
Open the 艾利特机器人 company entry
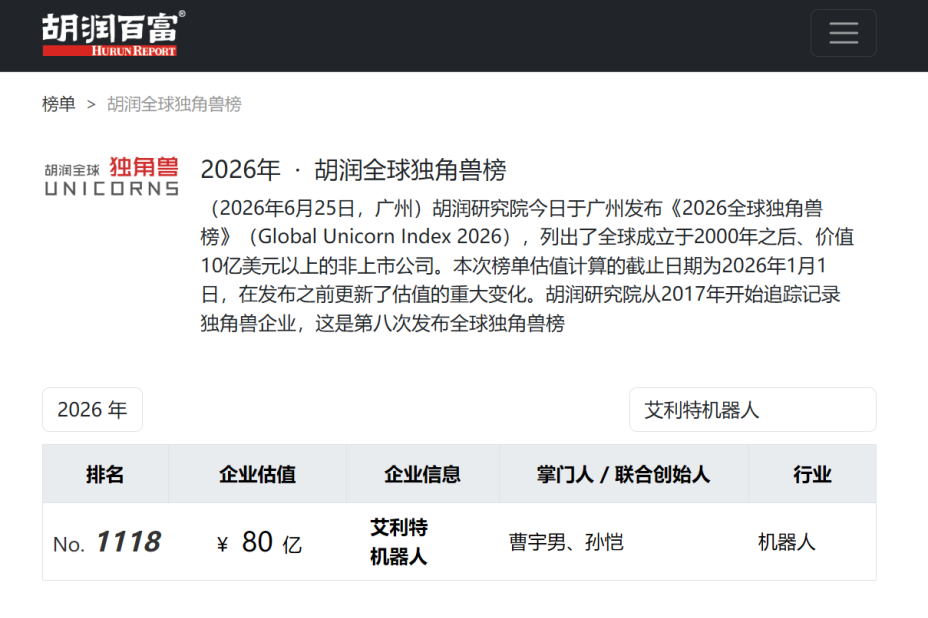(x=399, y=542)
